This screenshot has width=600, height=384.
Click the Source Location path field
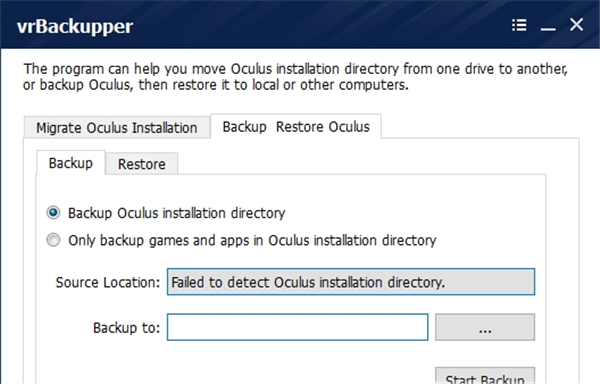[351, 282]
